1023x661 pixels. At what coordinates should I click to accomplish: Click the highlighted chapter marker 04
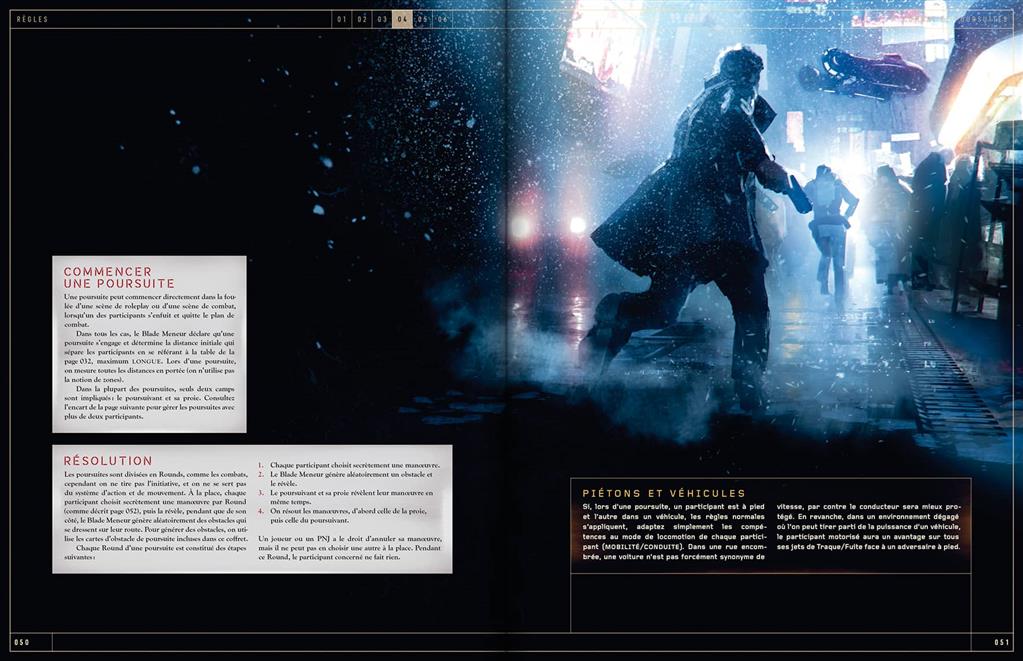point(401,17)
